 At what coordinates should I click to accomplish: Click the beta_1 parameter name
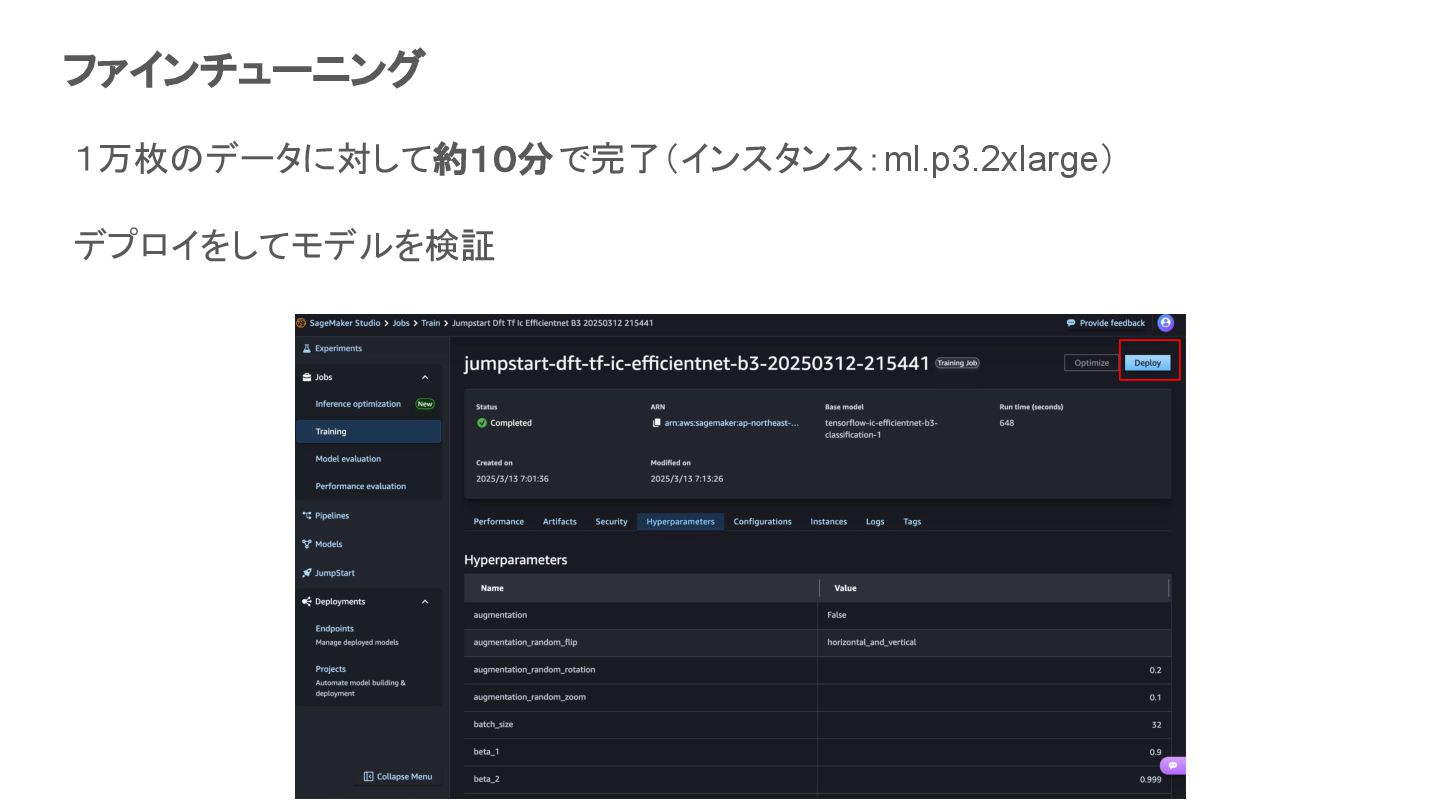pyautogui.click(x=486, y=752)
